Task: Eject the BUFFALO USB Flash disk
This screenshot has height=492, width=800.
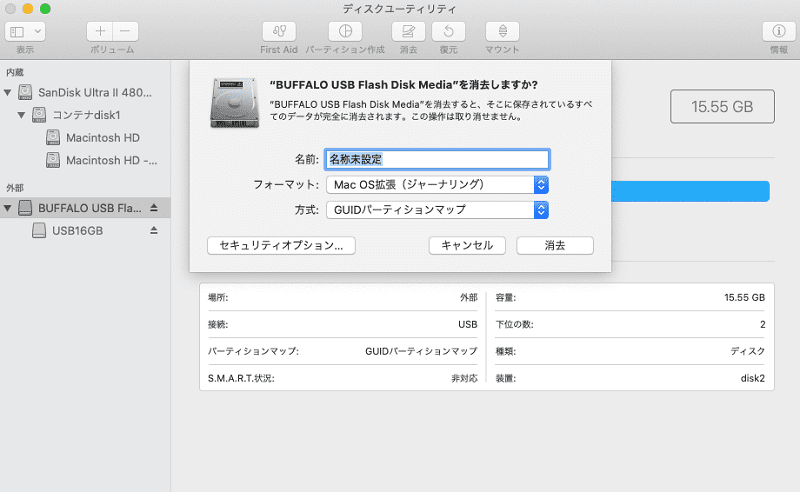Action: pyautogui.click(x=154, y=208)
